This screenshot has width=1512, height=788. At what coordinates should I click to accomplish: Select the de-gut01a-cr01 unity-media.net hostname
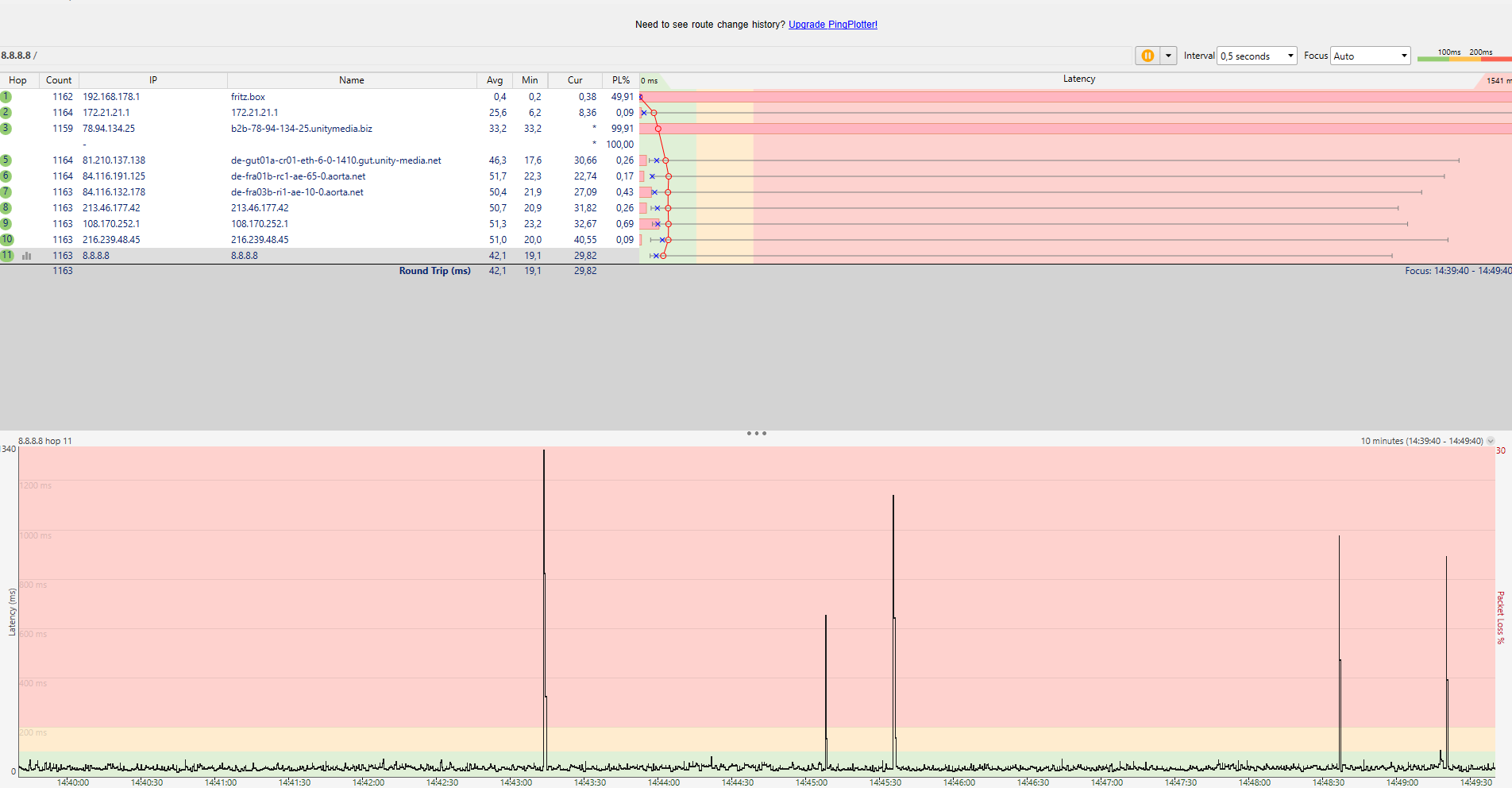click(336, 160)
